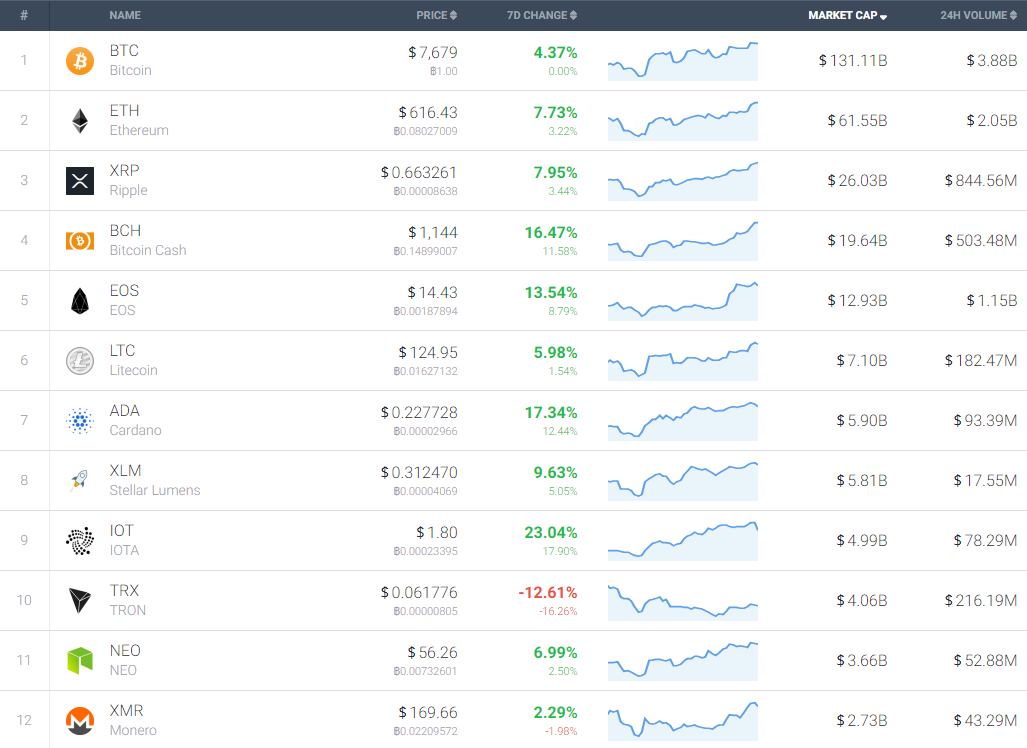The image size is (1027, 748).
Task: Click Bitcoin price $7,679
Action: pyautogui.click(x=433, y=52)
